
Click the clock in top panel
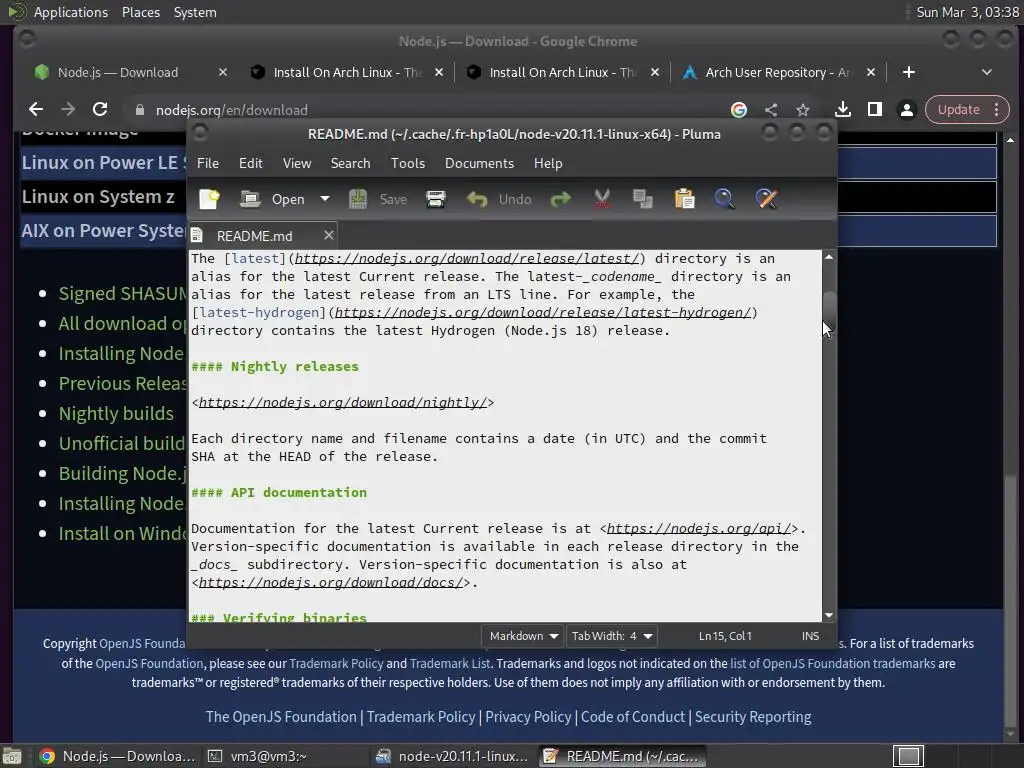point(967,12)
